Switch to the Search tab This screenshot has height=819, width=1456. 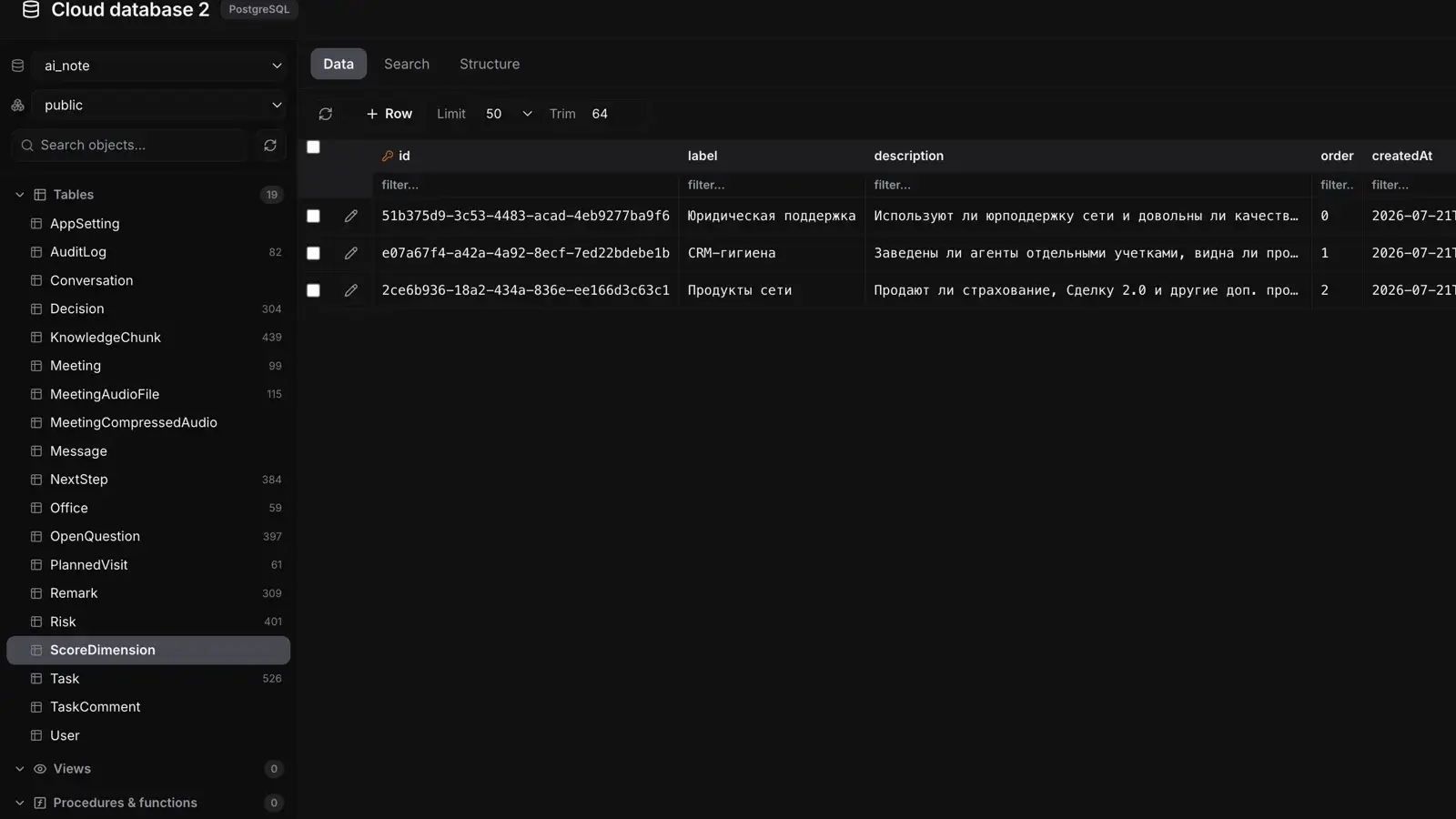click(407, 64)
